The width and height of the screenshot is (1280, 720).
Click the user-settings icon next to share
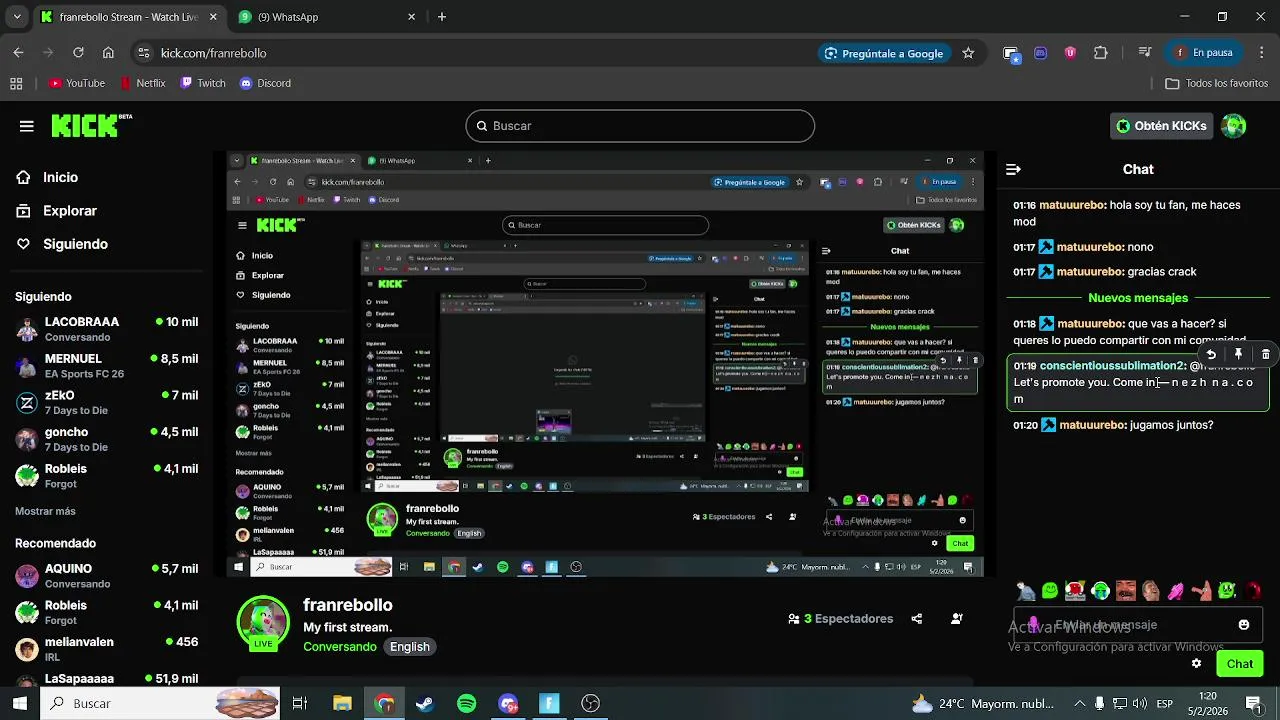pos(957,619)
